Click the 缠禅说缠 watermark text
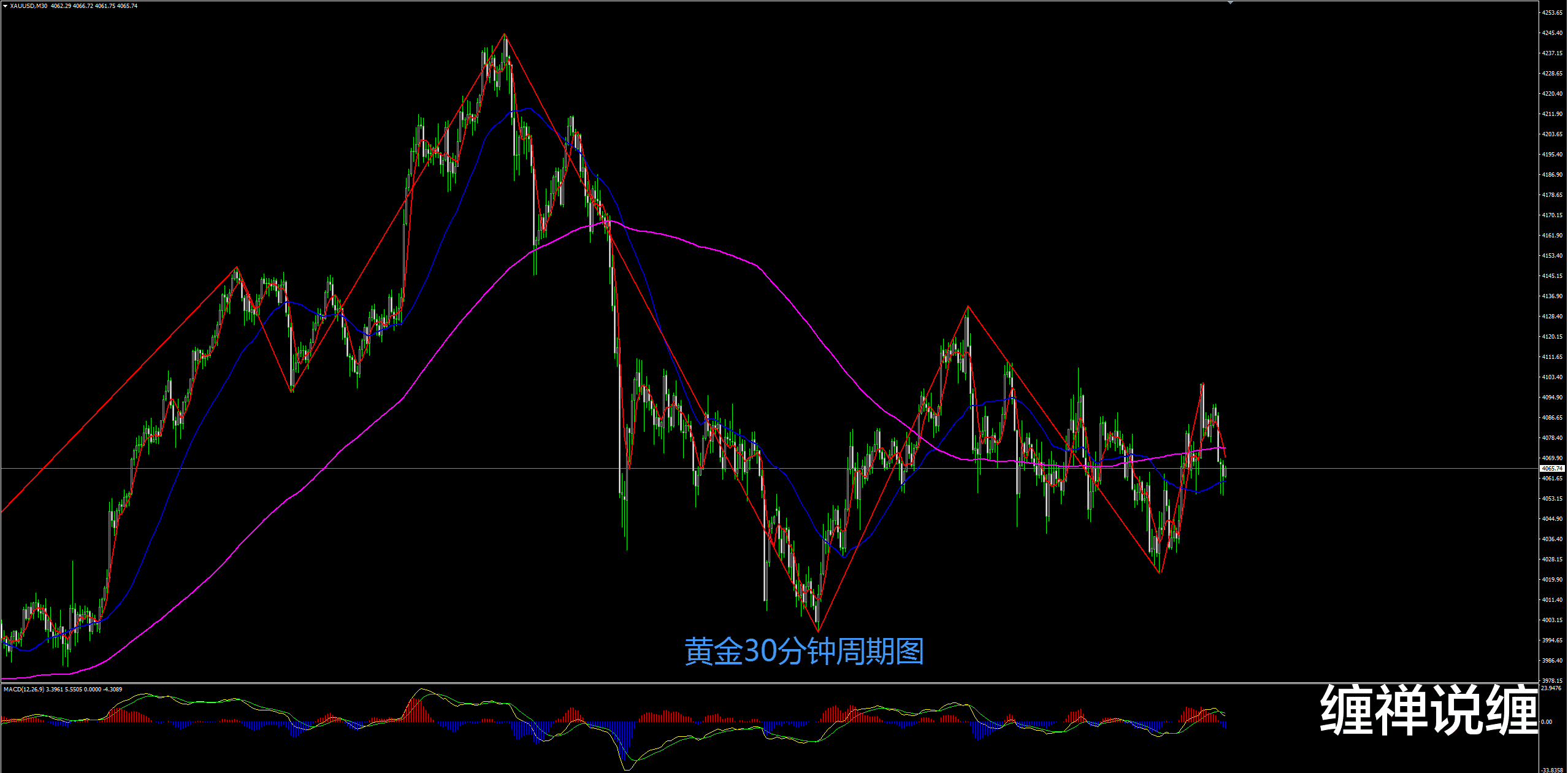1568x773 pixels. 1428,710
